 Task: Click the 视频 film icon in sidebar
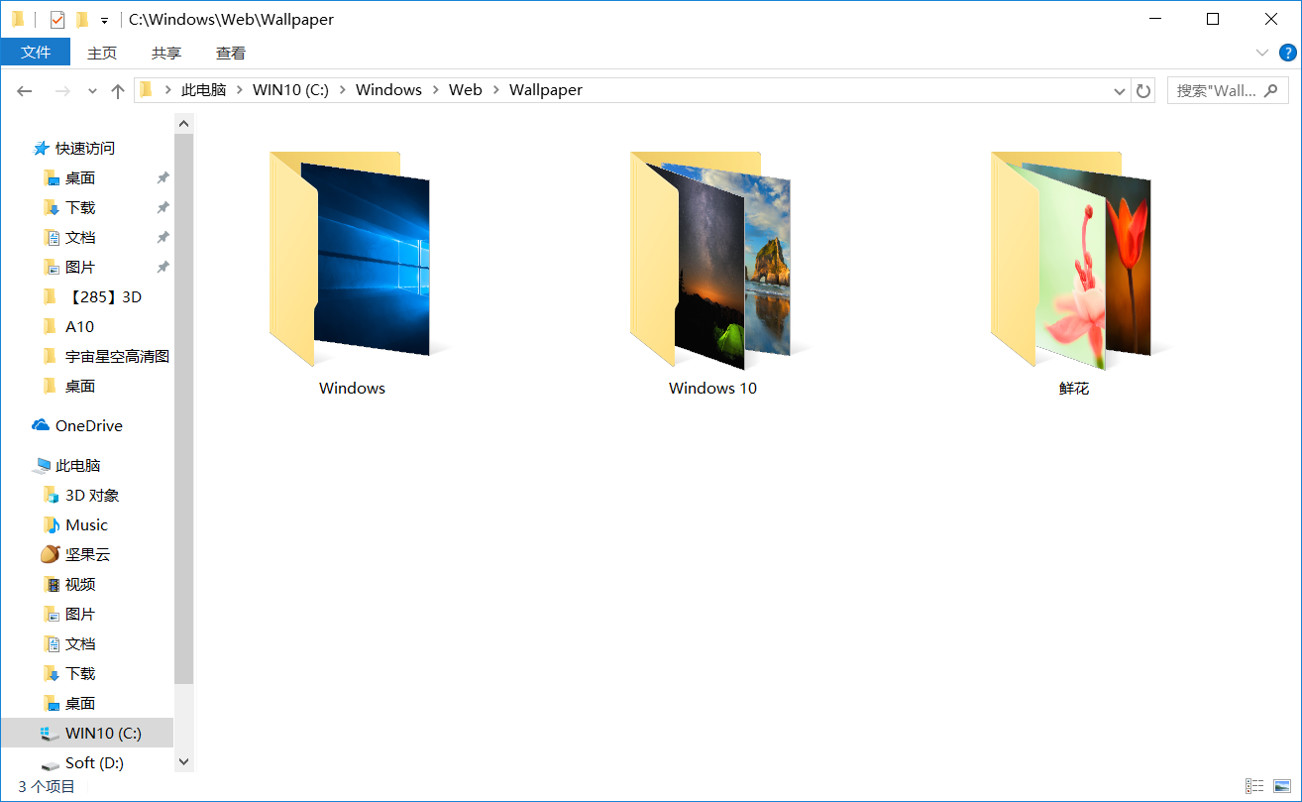tap(52, 585)
